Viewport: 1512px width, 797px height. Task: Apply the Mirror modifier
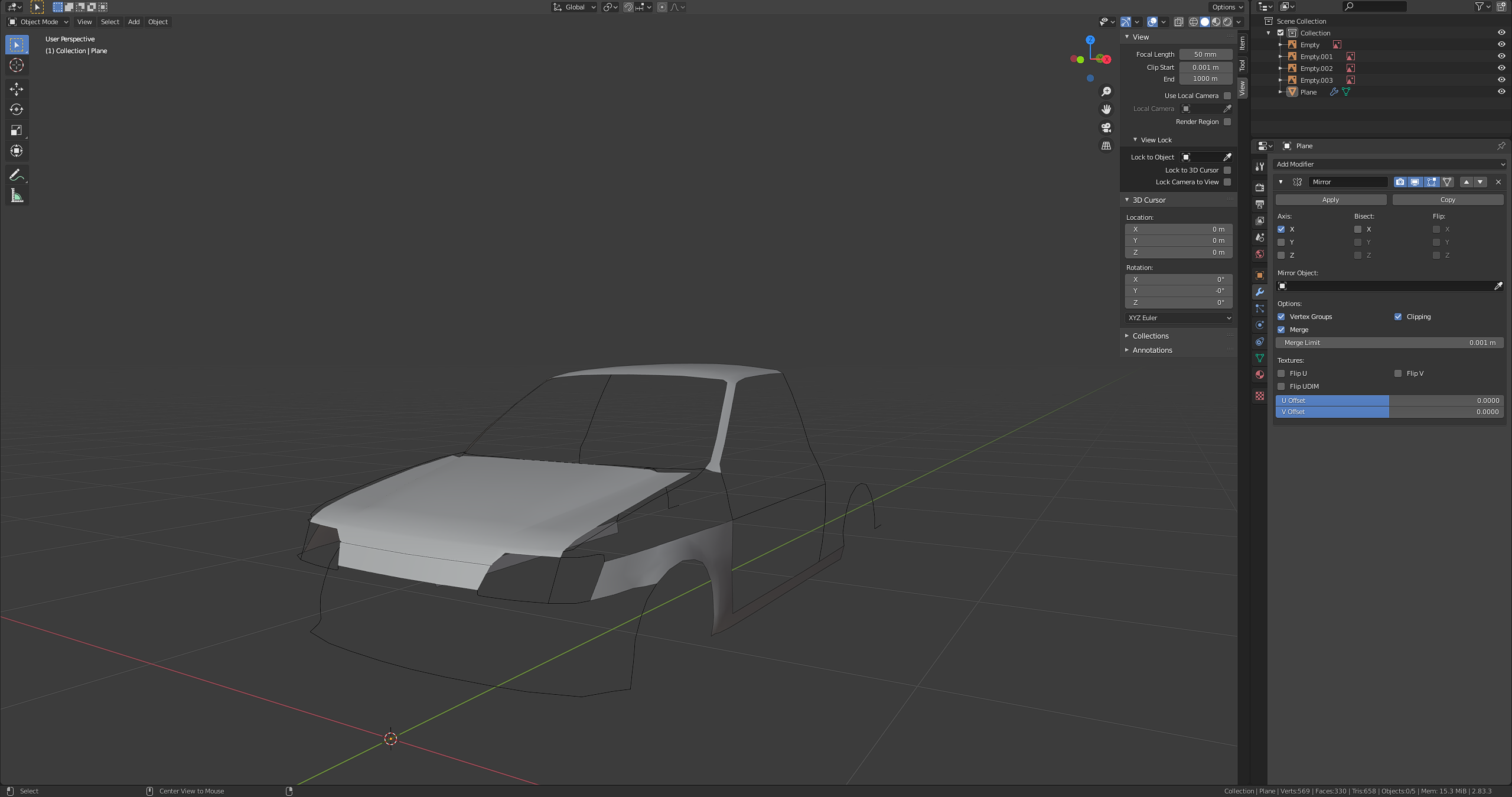1330,200
